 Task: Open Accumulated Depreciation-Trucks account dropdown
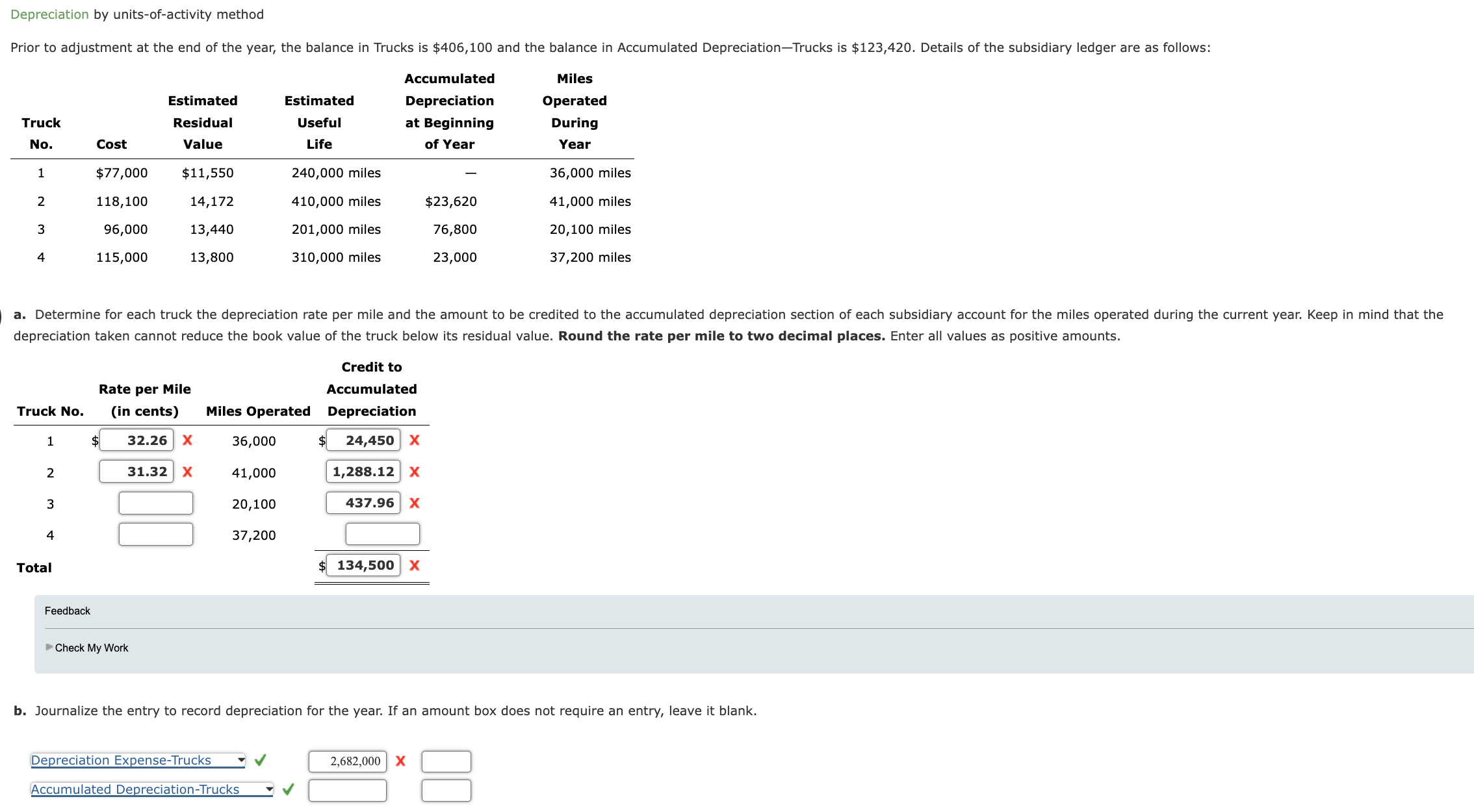(151, 789)
